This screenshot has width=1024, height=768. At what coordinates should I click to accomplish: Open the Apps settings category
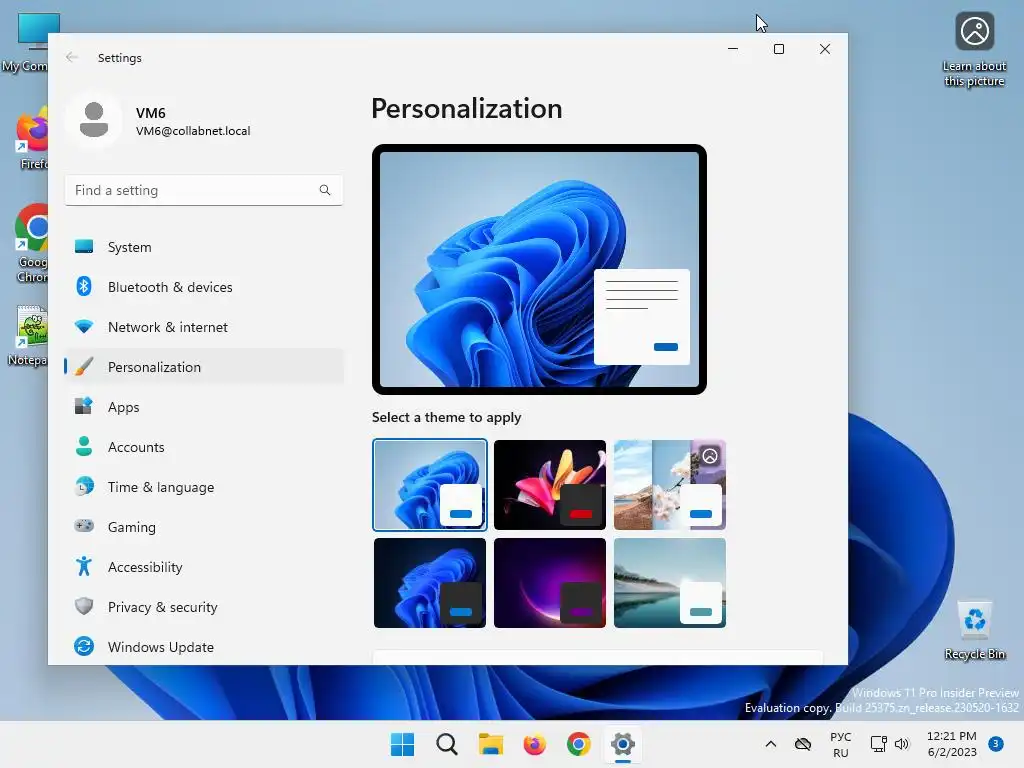tap(204, 407)
